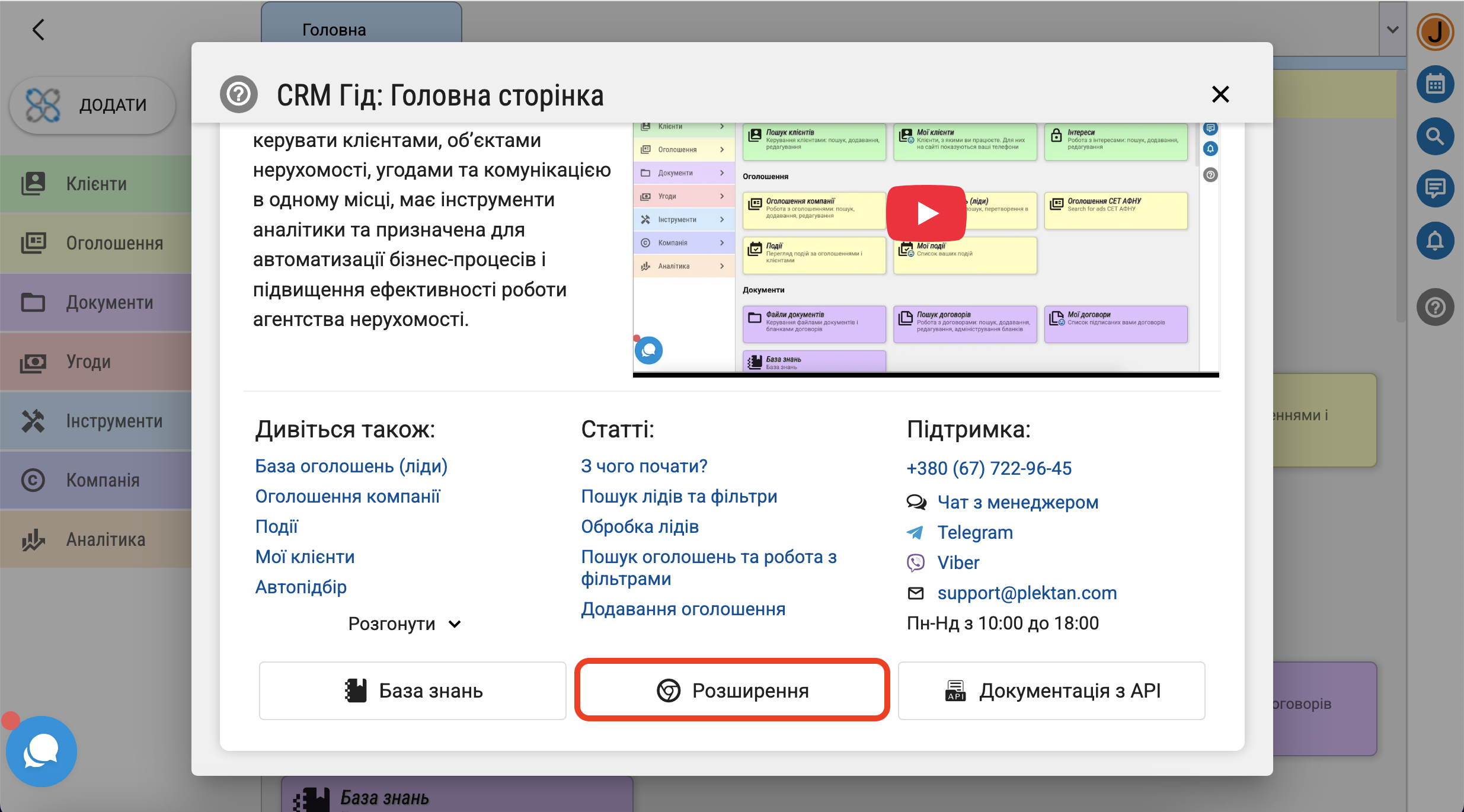Click the user avatar J icon
Image resolution: width=1464 pixels, height=812 pixels.
[x=1435, y=32]
